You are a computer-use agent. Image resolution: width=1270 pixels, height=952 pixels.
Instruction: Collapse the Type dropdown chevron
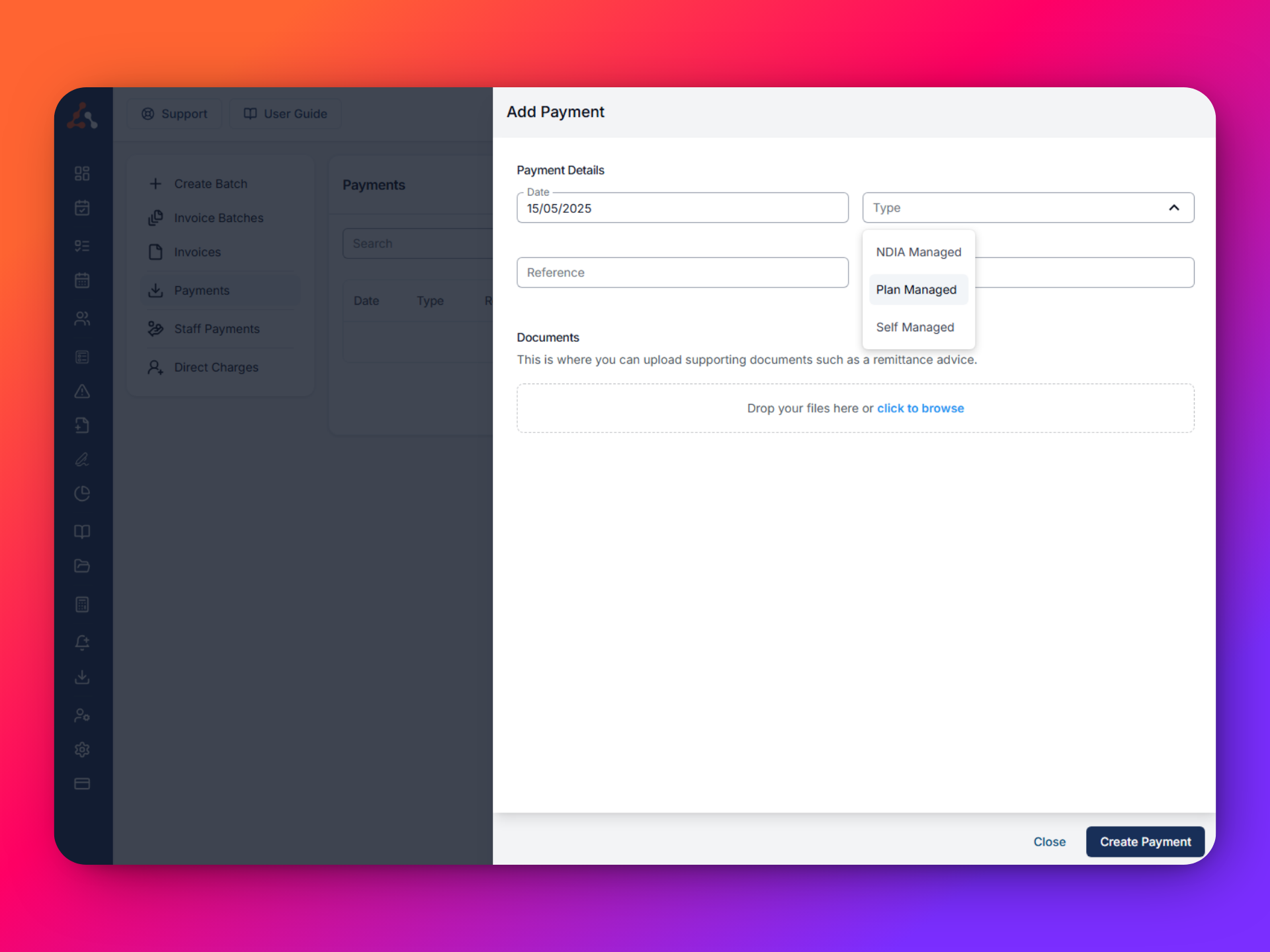[x=1174, y=207]
